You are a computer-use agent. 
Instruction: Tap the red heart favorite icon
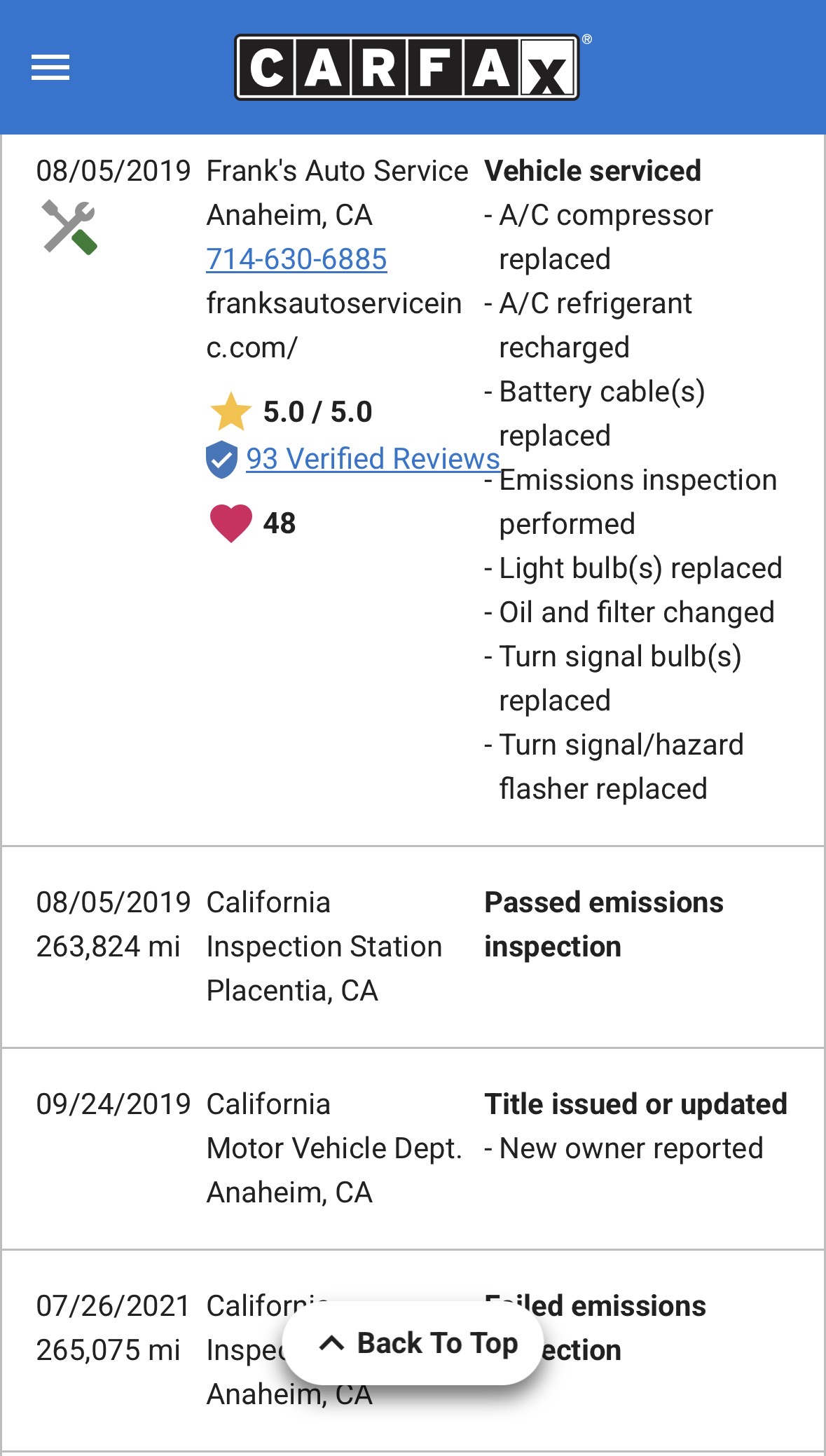(230, 523)
